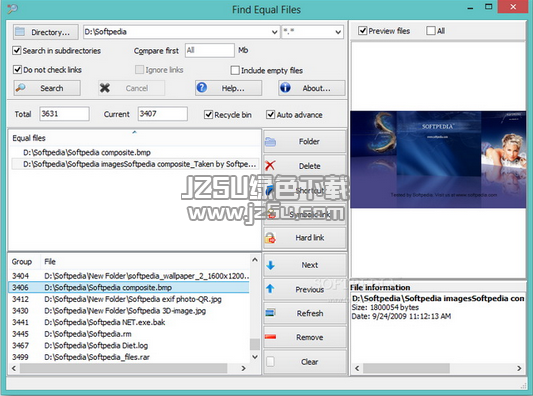Click the Remove button label
Viewport: 533px width, 396px height.
310,337
